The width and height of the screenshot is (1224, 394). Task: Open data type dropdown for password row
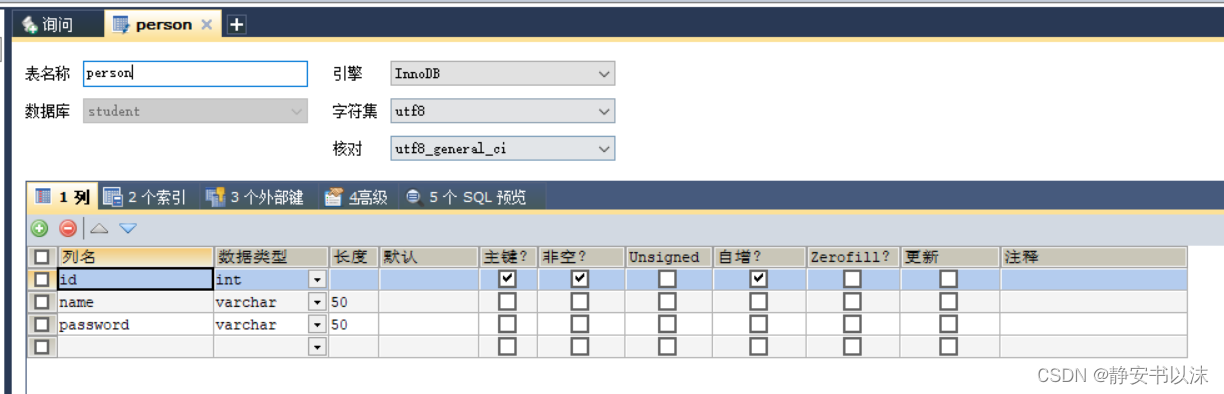tap(318, 324)
